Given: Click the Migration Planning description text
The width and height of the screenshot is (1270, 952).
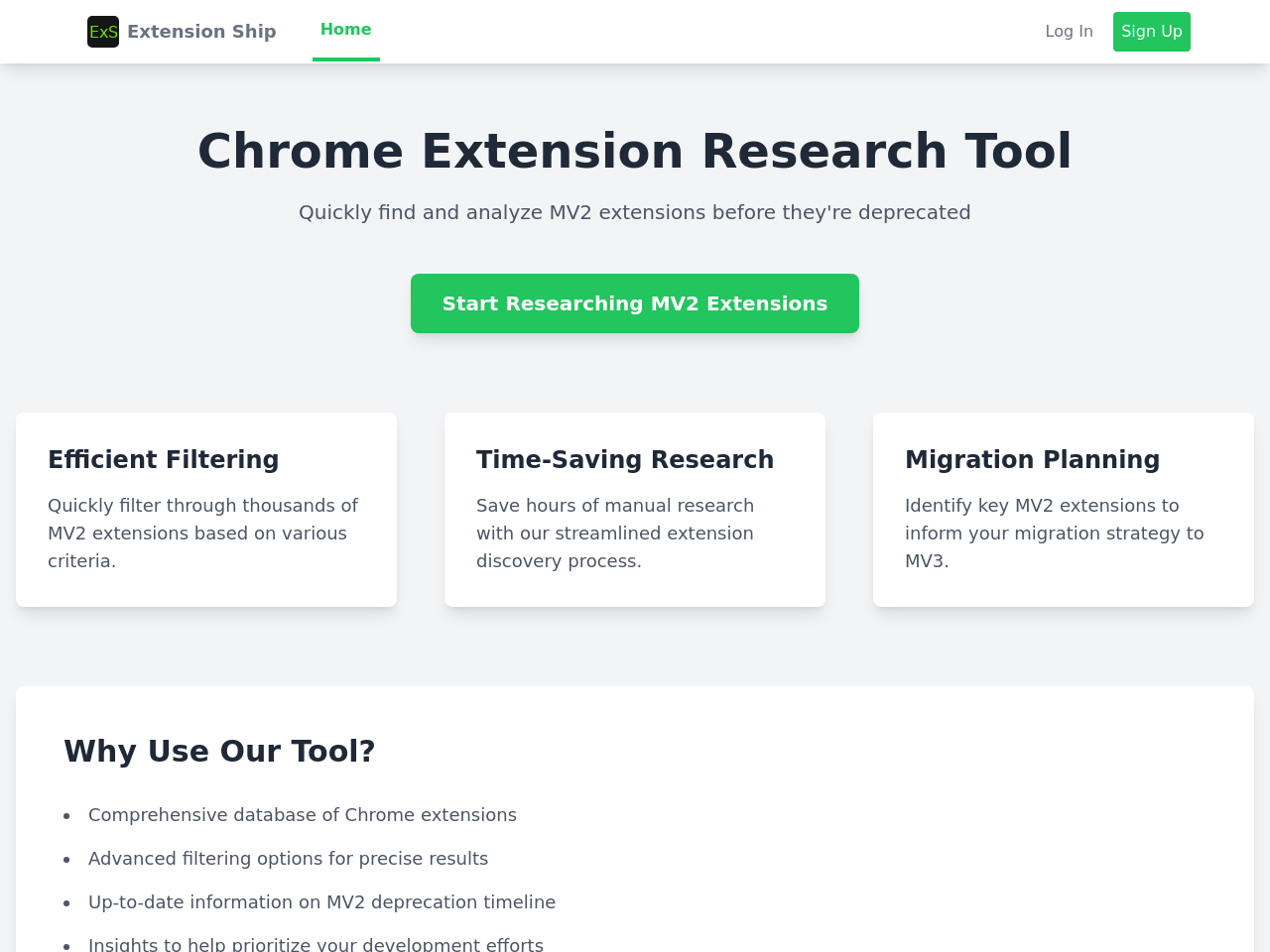Looking at the screenshot, I should click(x=1054, y=534).
